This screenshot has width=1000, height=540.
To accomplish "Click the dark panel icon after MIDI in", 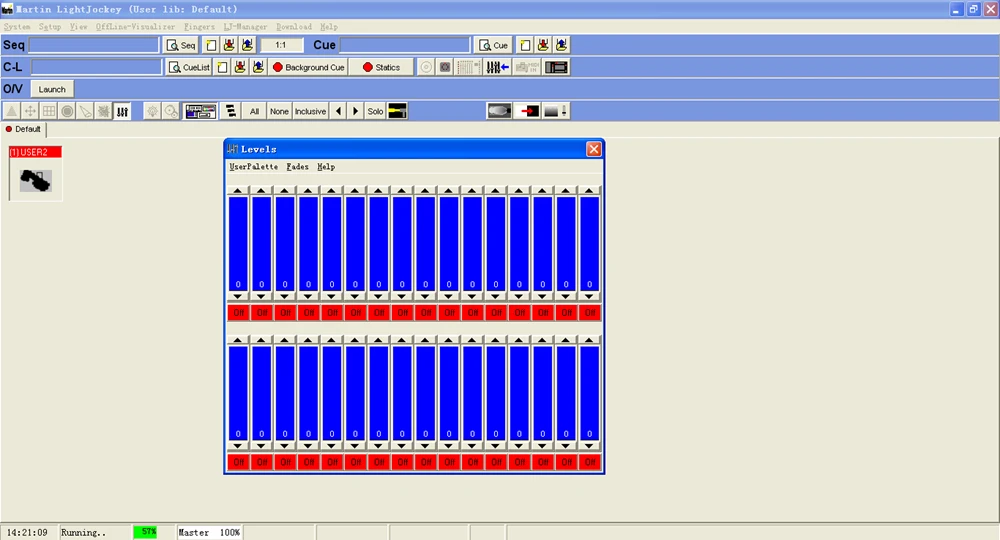I will [x=556, y=67].
